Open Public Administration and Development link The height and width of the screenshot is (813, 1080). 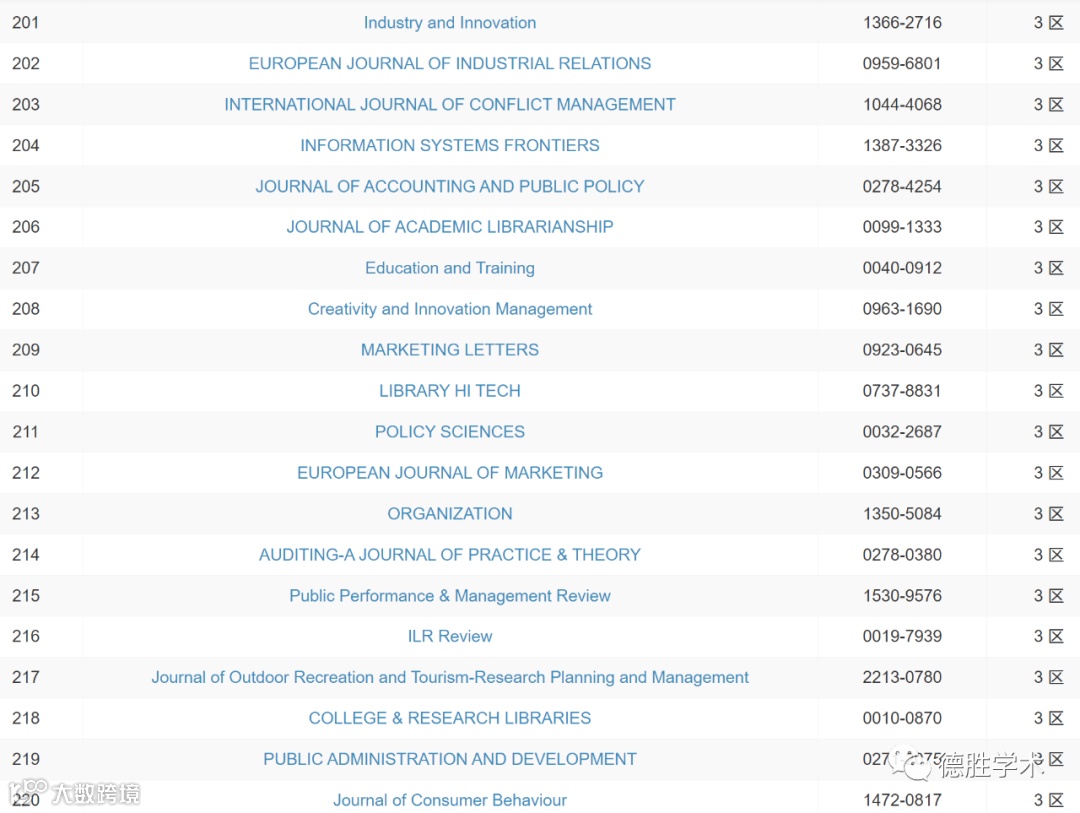450,759
